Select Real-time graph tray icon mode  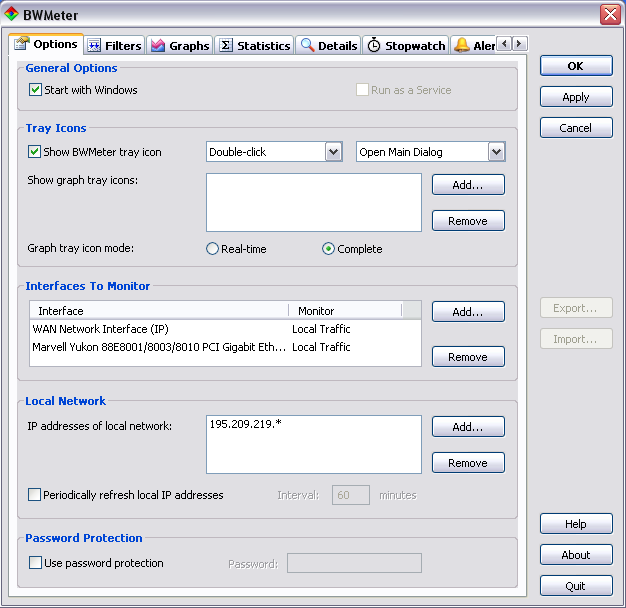pos(212,249)
